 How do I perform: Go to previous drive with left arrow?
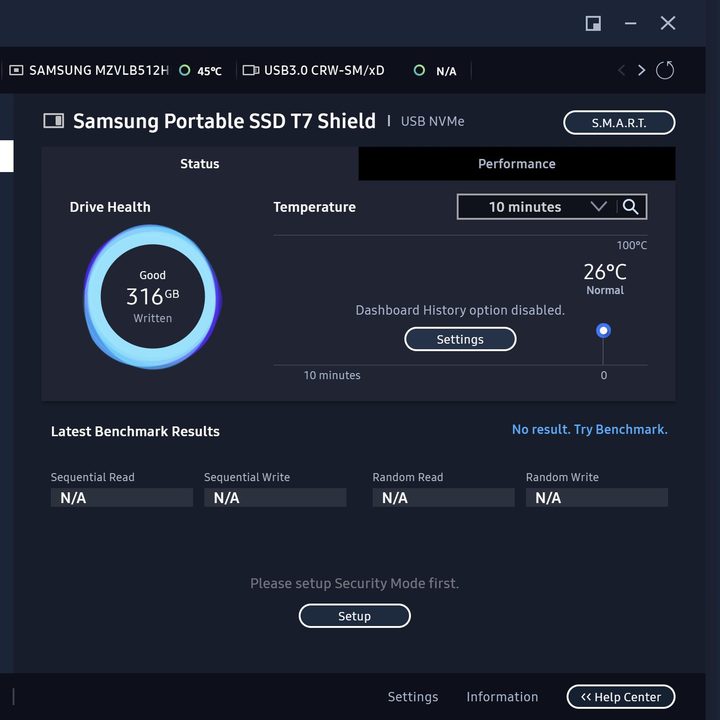(x=621, y=70)
